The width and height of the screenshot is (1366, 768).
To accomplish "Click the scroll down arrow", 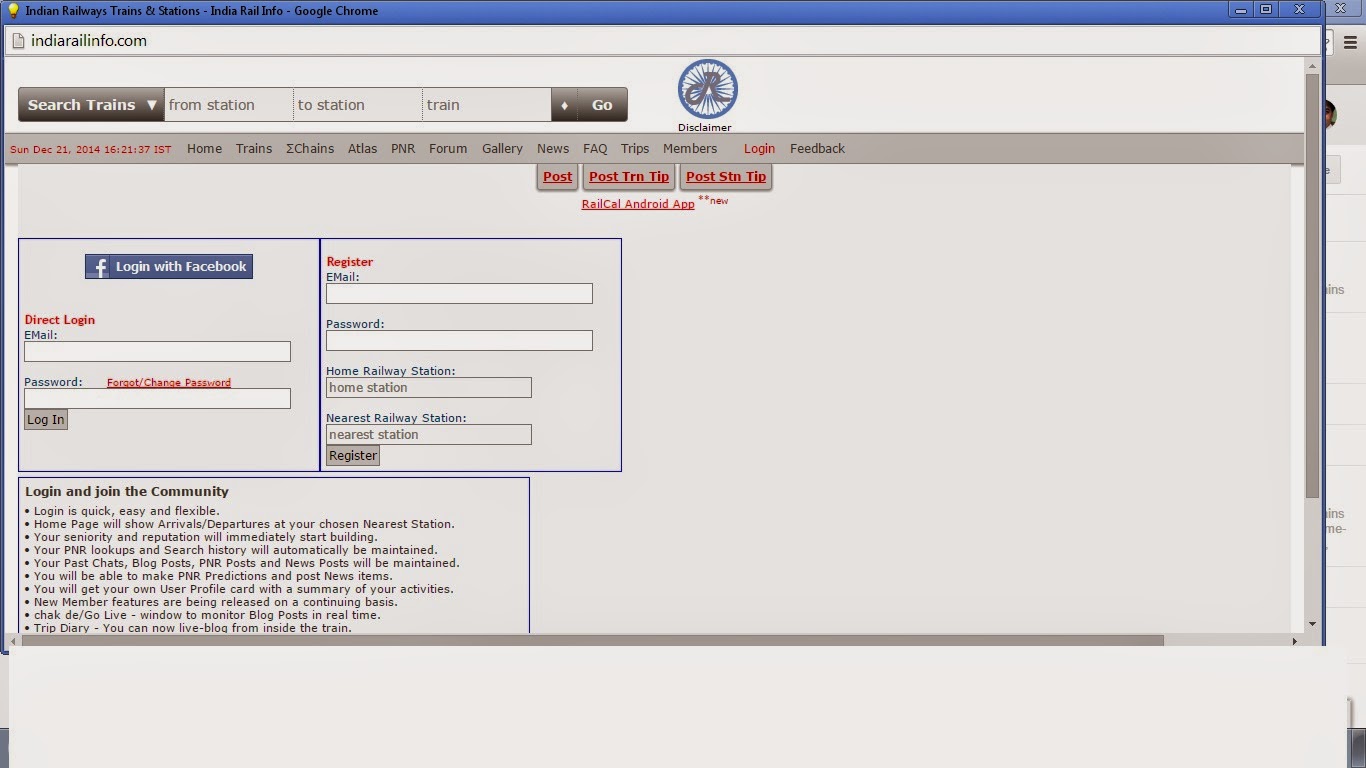I will click(1312, 624).
